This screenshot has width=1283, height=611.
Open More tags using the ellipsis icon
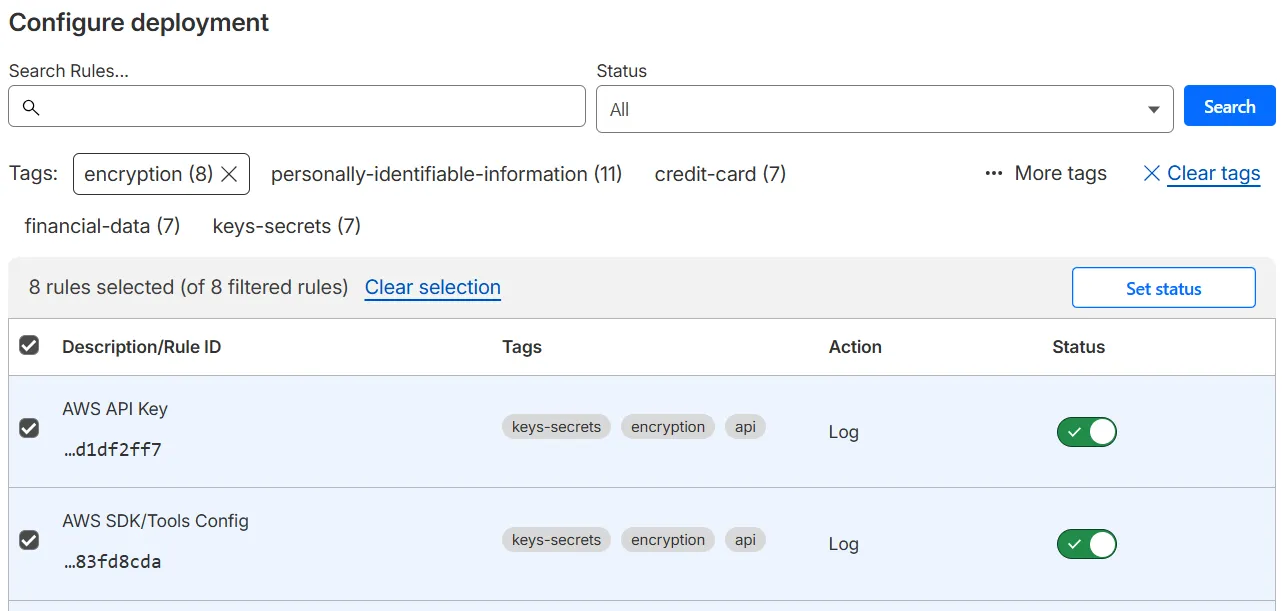coord(992,173)
